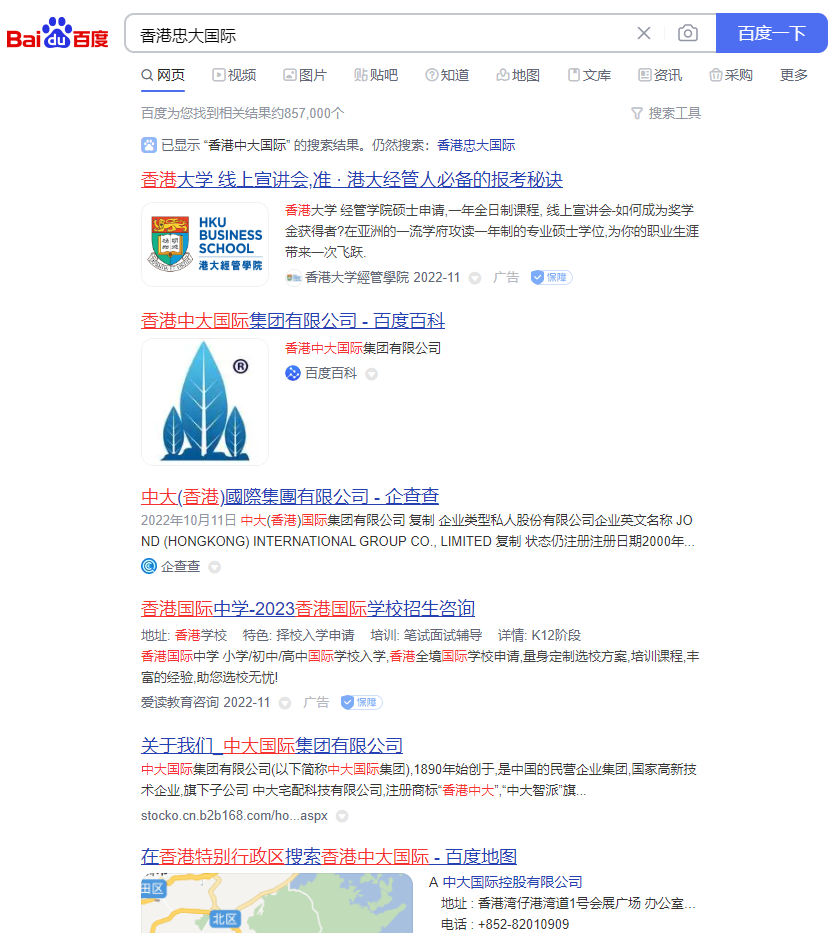This screenshot has height=933, width=838.
Task: Open the 知道 tab
Action: (448, 75)
